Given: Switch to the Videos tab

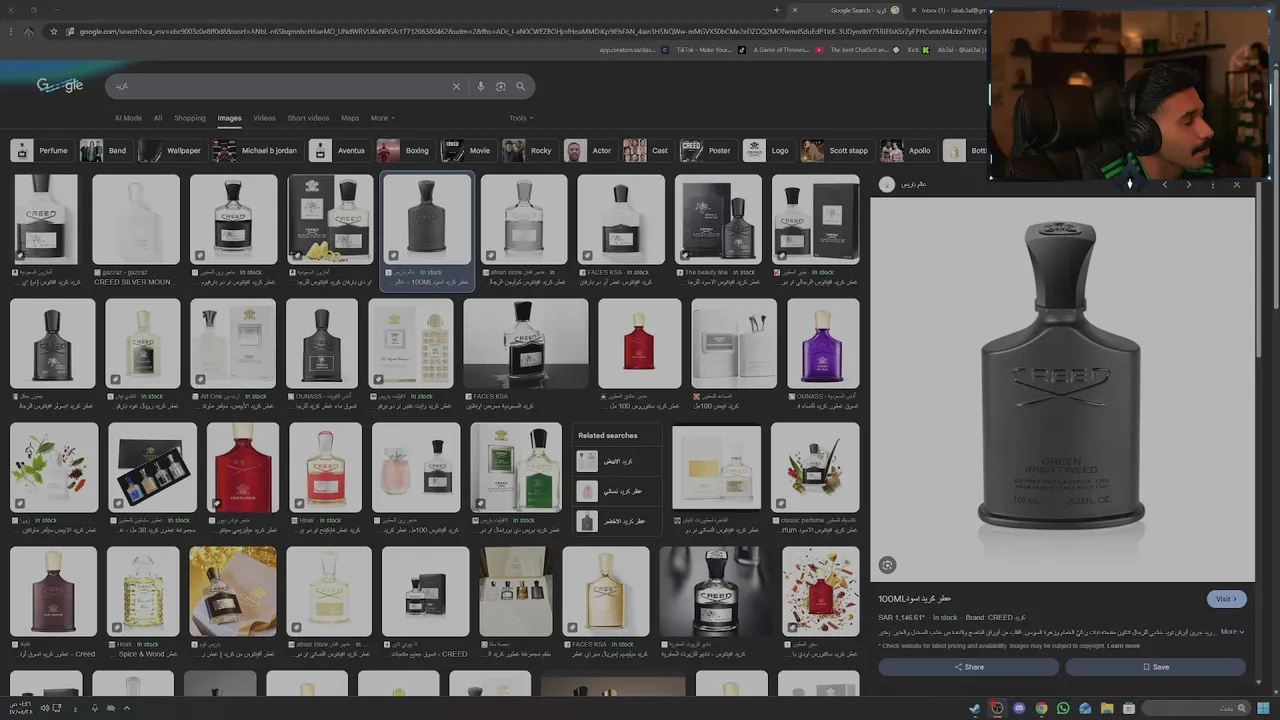Looking at the screenshot, I should pyautogui.click(x=264, y=118).
